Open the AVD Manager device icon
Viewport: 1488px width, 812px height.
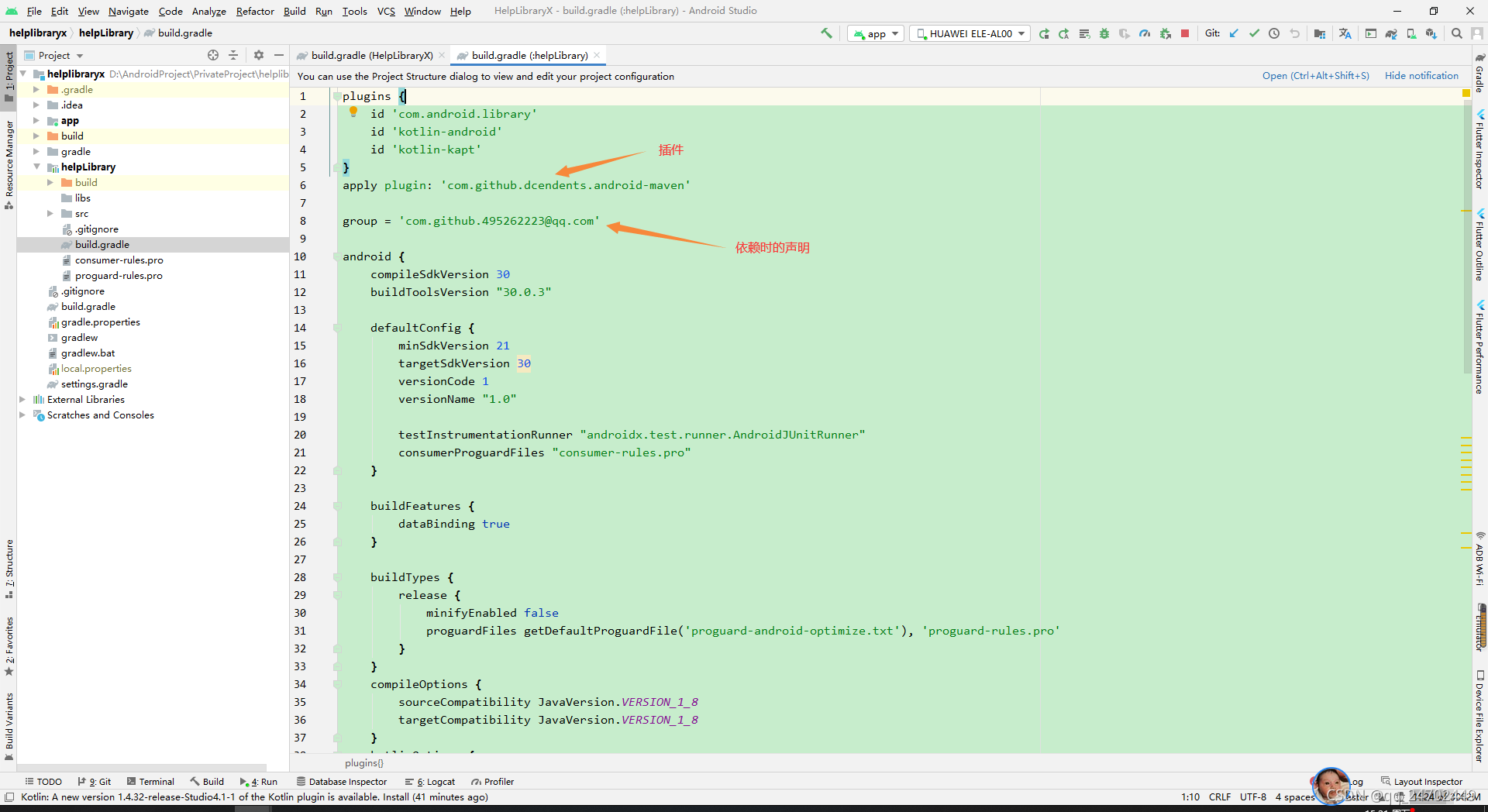(1411, 33)
